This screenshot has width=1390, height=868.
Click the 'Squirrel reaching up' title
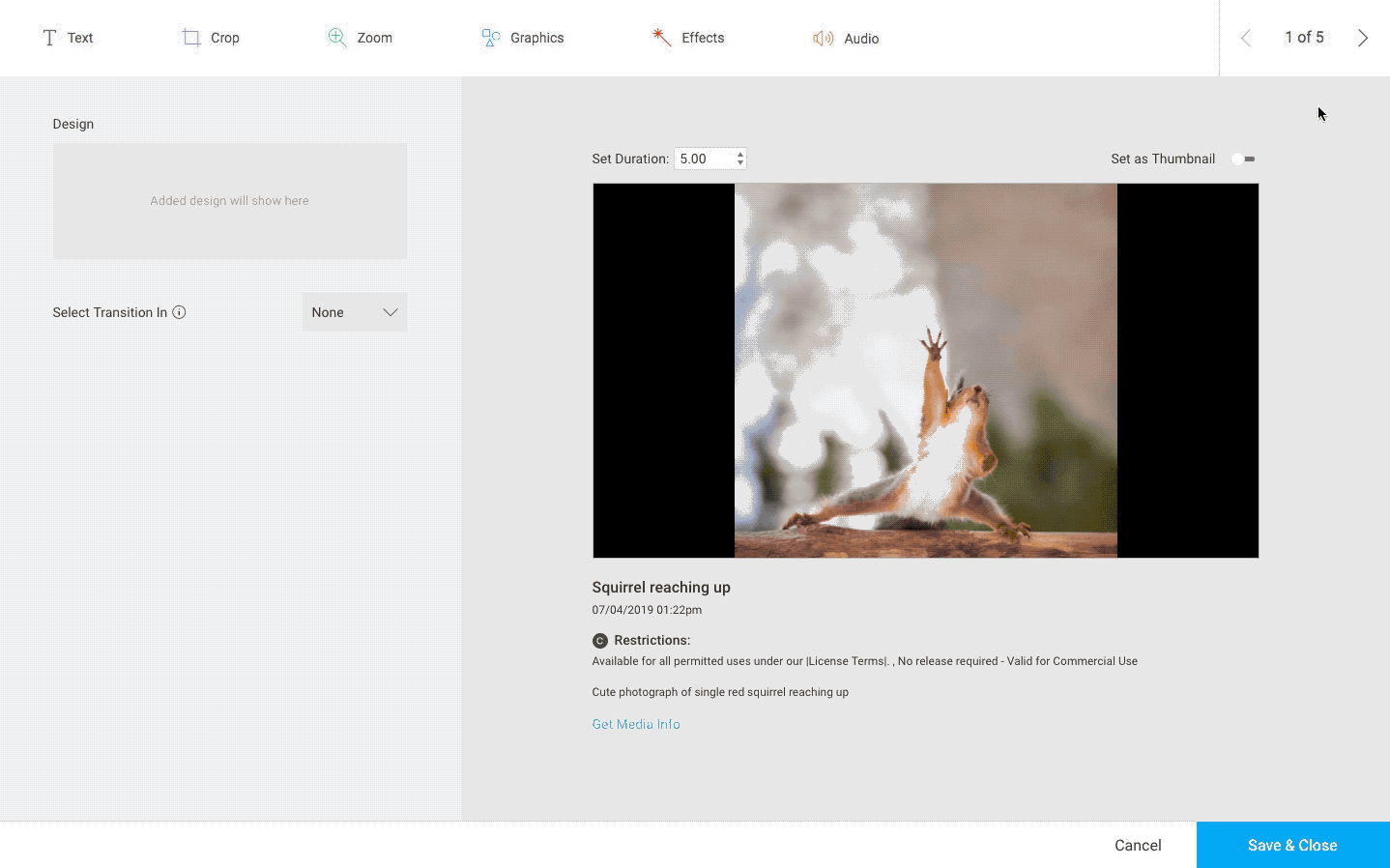pyautogui.click(x=661, y=587)
